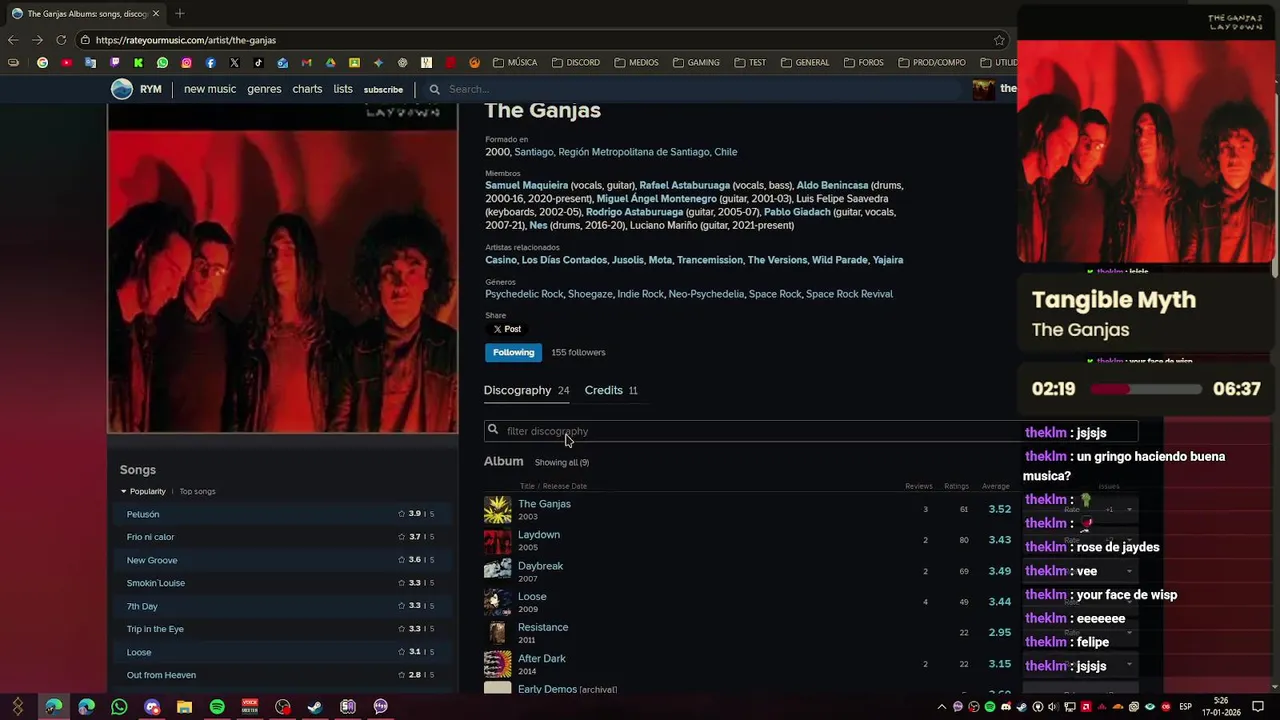This screenshot has height=720, width=1280.
Task: Open related artist Wild Parade
Action: click(x=839, y=260)
